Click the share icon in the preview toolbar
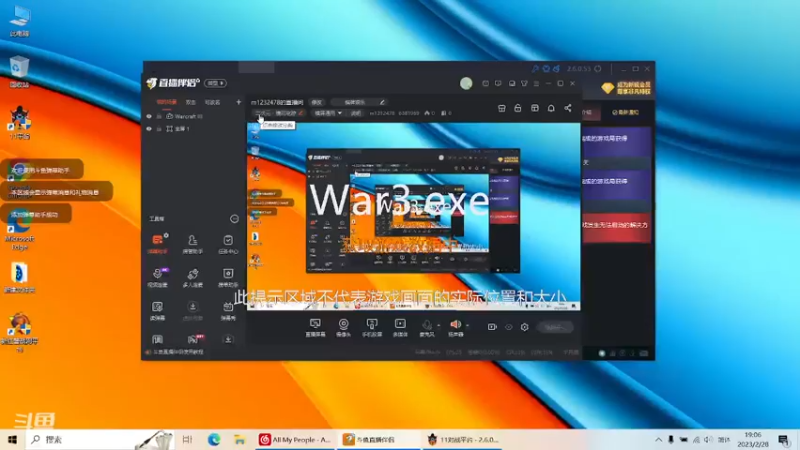Image resolution: width=800 pixels, height=450 pixels. (568, 108)
